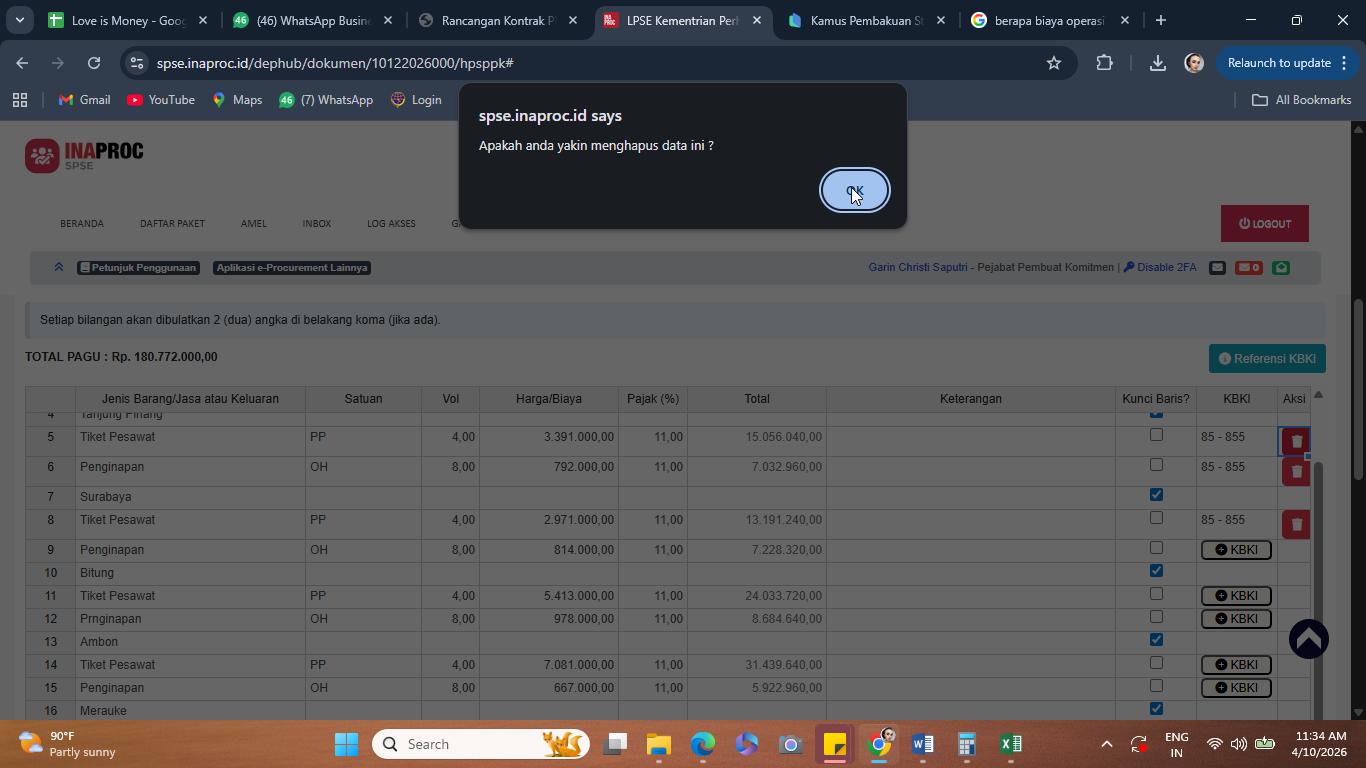Open AMEL menu
The image size is (1366, 768).
point(254,223)
